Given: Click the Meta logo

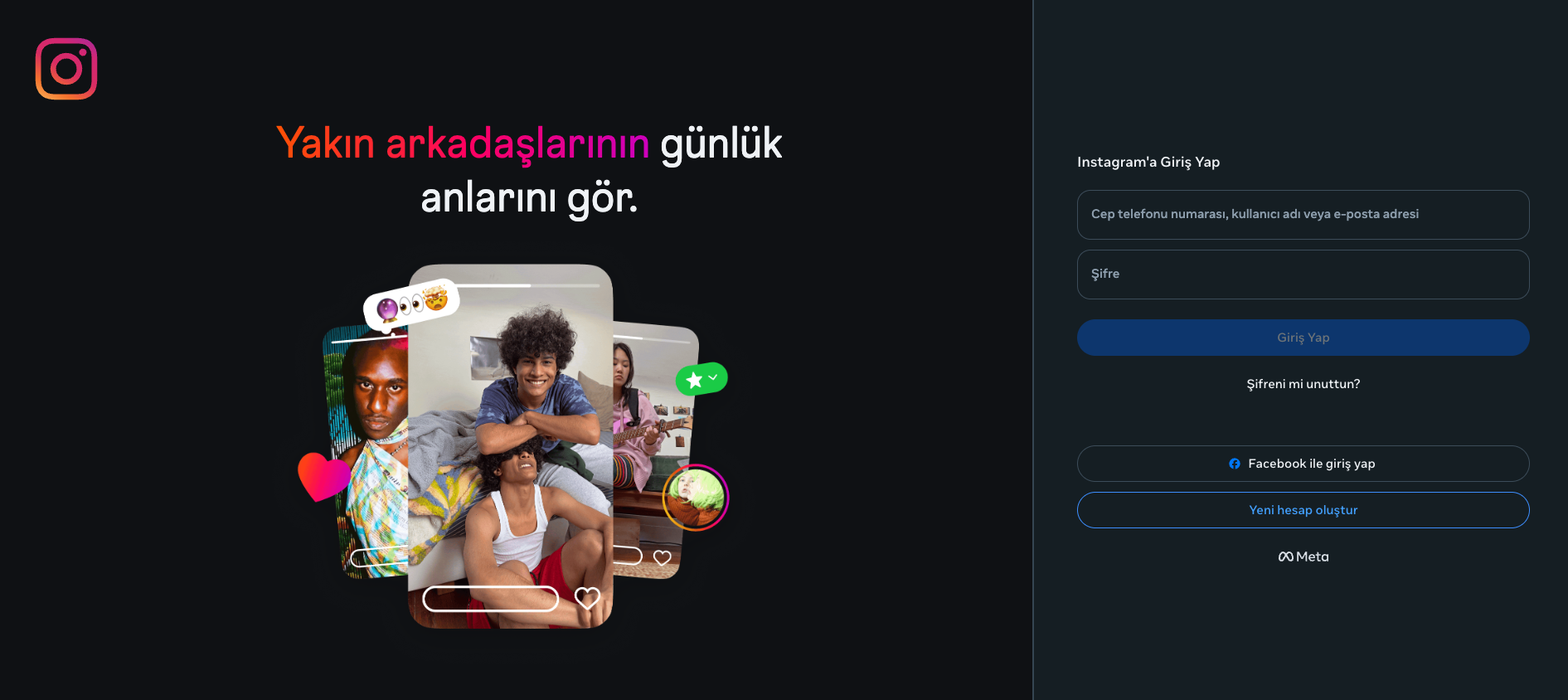Looking at the screenshot, I should [1303, 557].
